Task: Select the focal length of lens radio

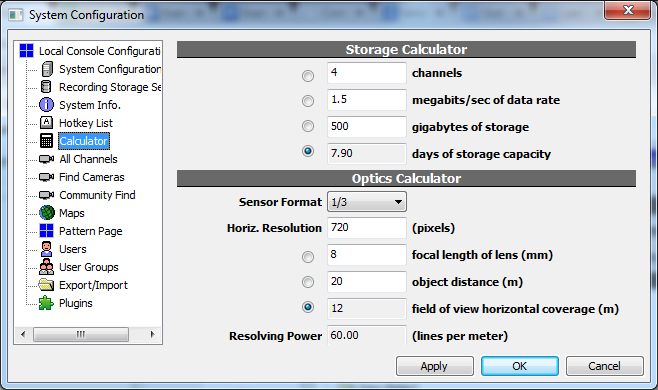Action: coord(308,257)
